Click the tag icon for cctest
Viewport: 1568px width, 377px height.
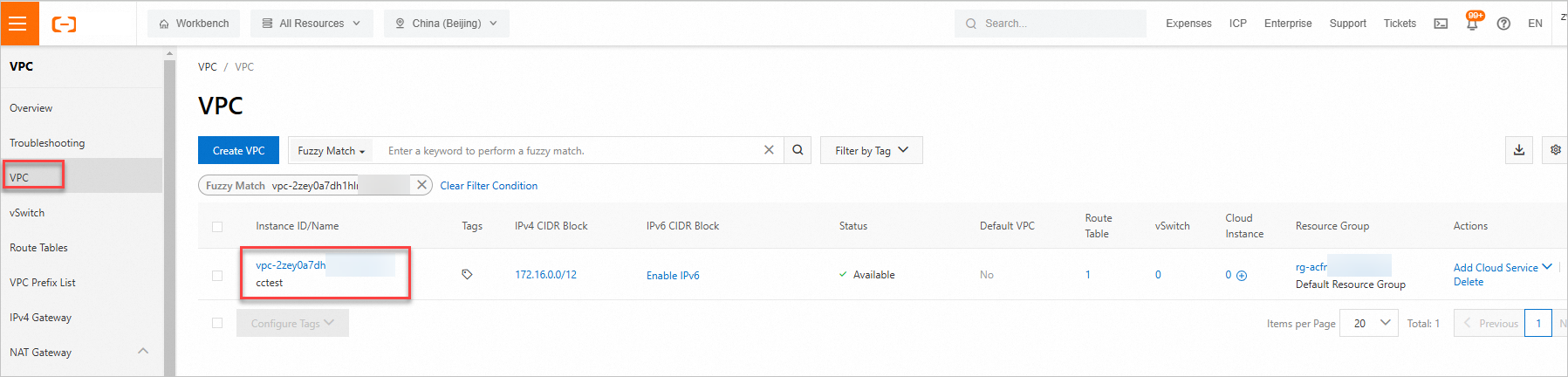pos(467,274)
